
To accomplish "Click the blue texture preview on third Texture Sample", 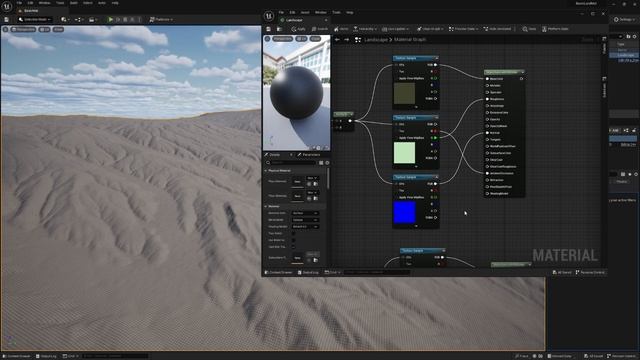I will tap(404, 212).
